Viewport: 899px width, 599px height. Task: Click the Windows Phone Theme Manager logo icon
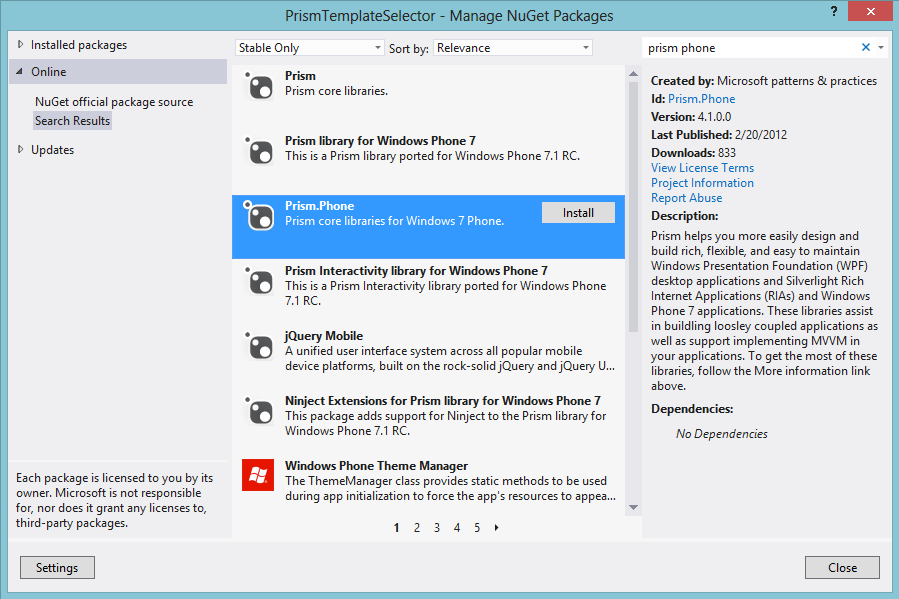click(x=258, y=475)
